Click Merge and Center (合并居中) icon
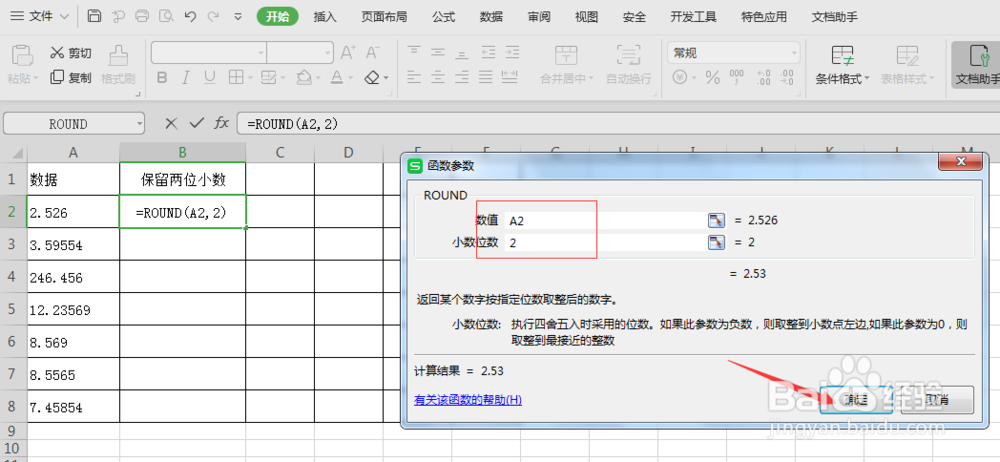1000x462 pixels. click(566, 54)
